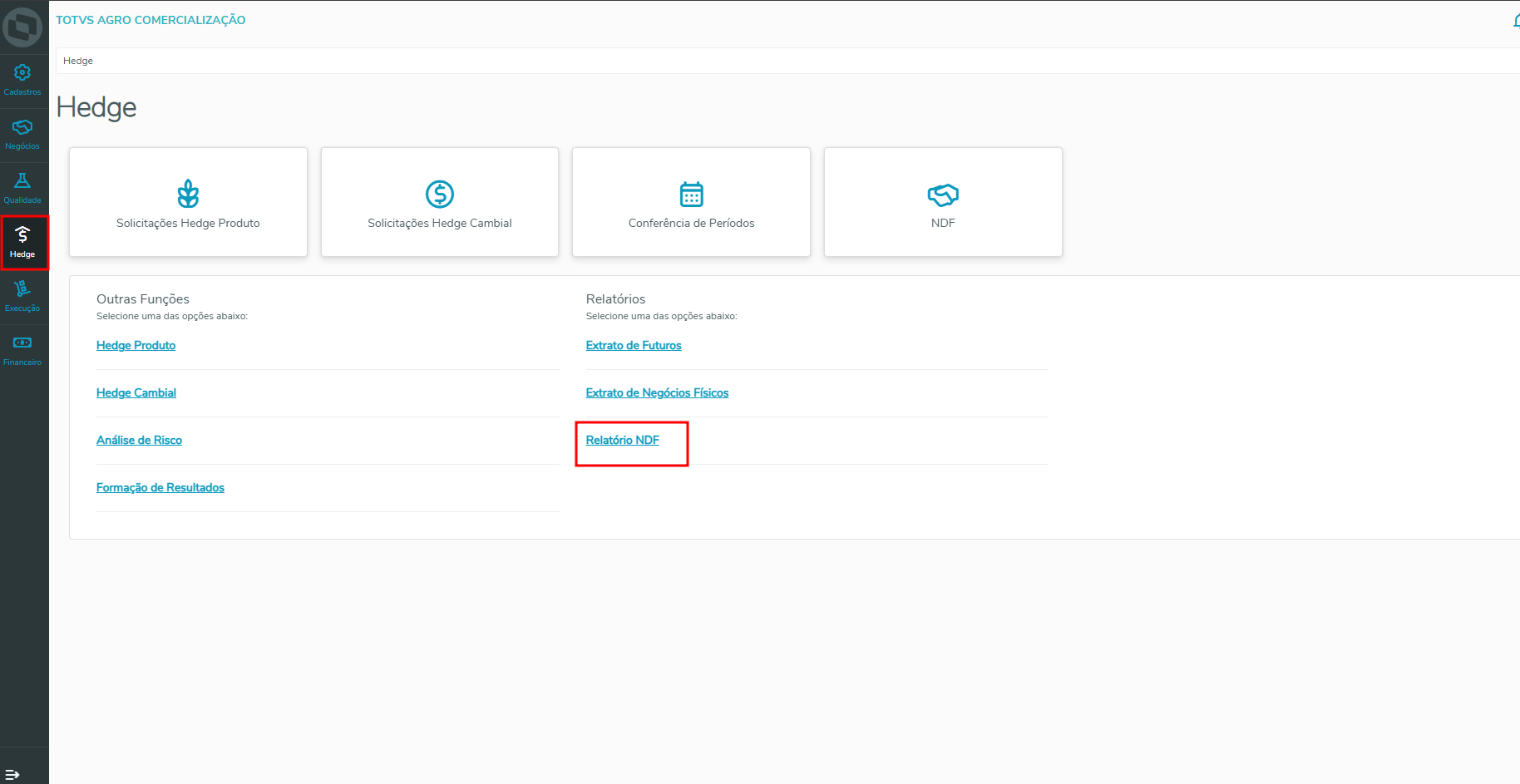
Task: Click the Relatórios heading
Action: (615, 298)
